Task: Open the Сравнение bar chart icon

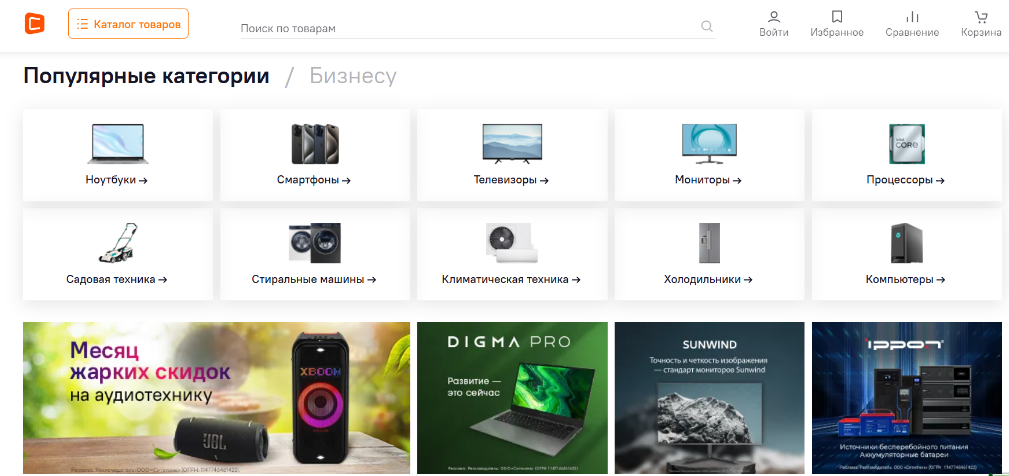Action: pyautogui.click(x=911, y=17)
